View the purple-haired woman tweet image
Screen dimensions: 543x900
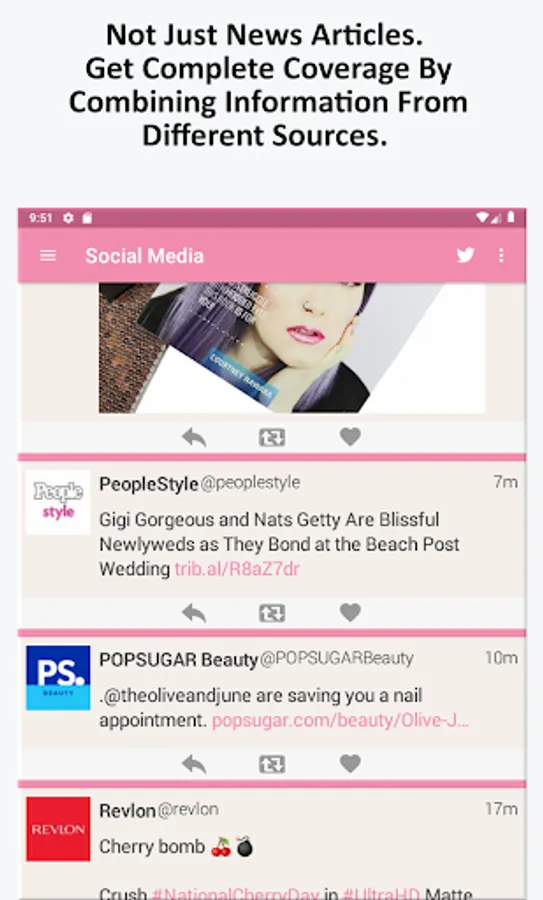(x=292, y=348)
